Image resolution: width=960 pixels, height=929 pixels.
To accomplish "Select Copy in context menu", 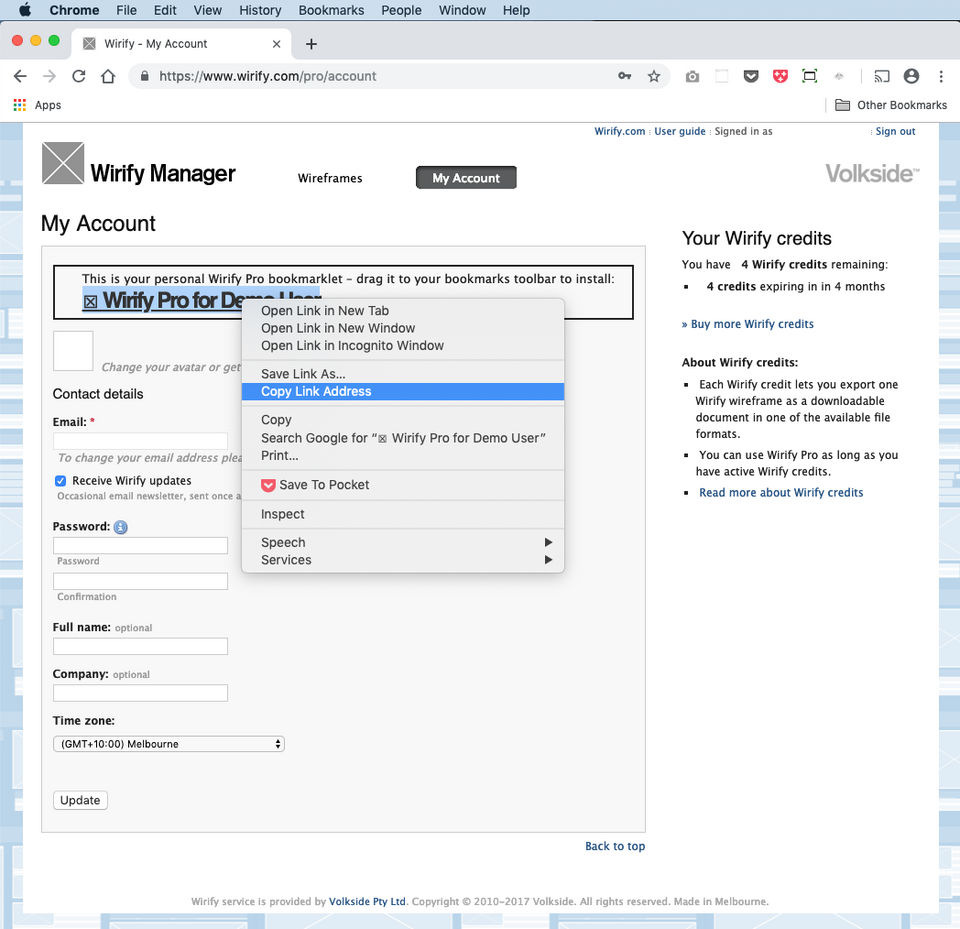I will tap(403, 420).
